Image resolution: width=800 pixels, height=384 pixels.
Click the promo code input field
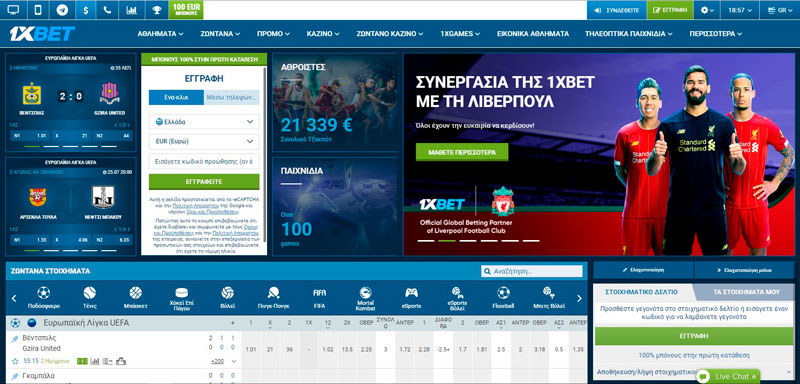pos(204,162)
